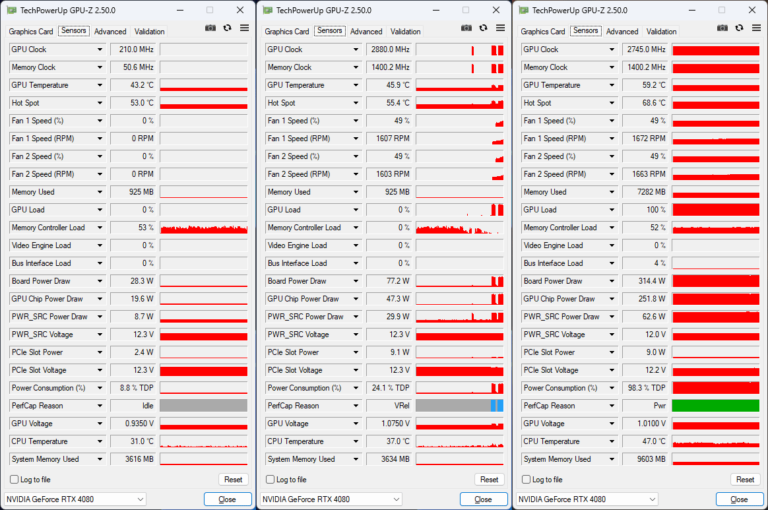Viewport: 768px width, 510px height.
Task: Open the hamburger menu in the right GPU-Z window
Action: point(755,29)
